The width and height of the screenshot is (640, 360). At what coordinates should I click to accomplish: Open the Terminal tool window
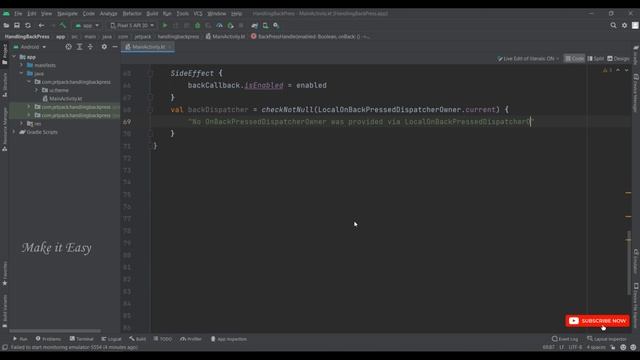82,339
